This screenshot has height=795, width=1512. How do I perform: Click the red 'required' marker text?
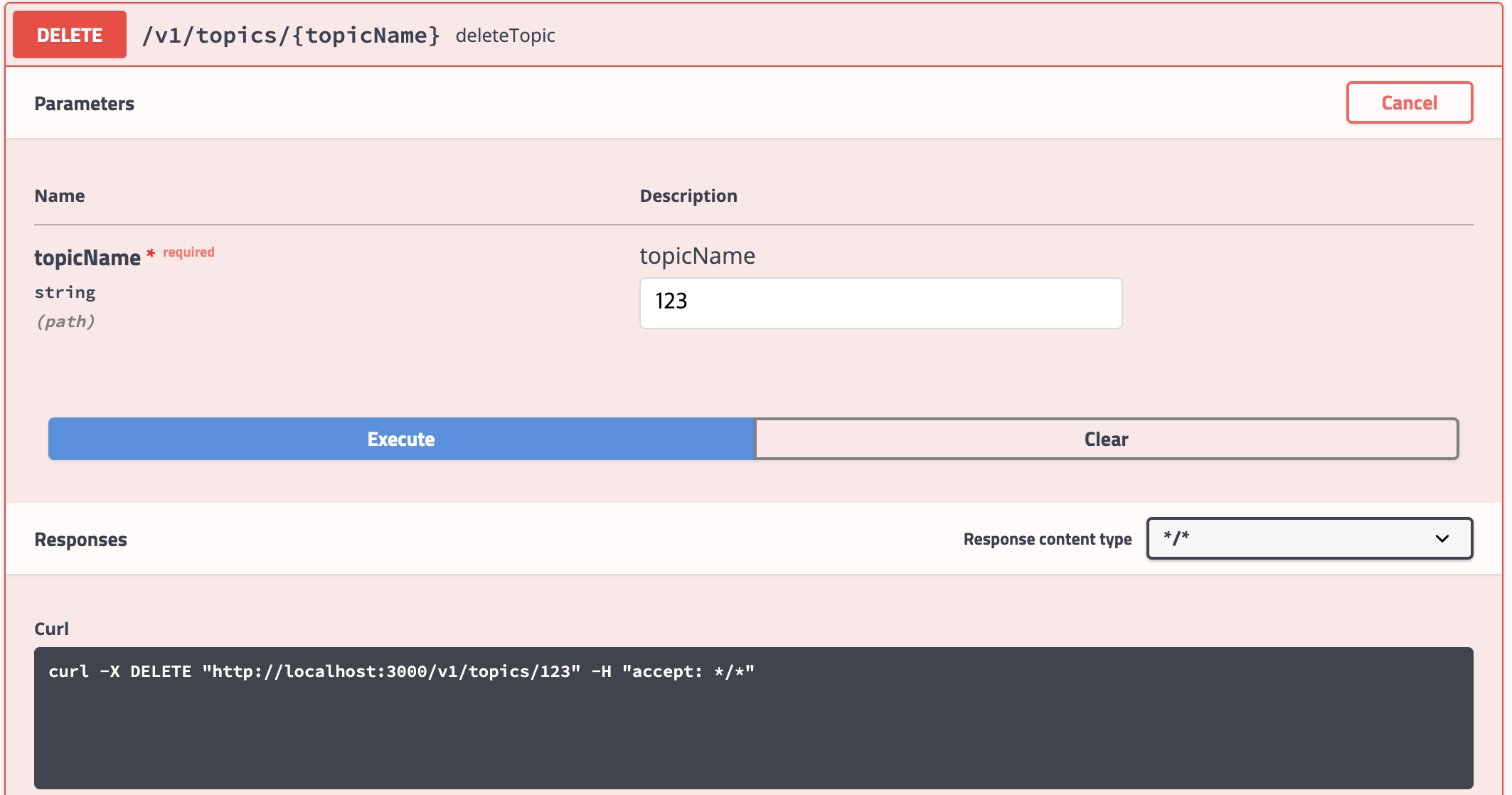pyautogui.click(x=188, y=252)
